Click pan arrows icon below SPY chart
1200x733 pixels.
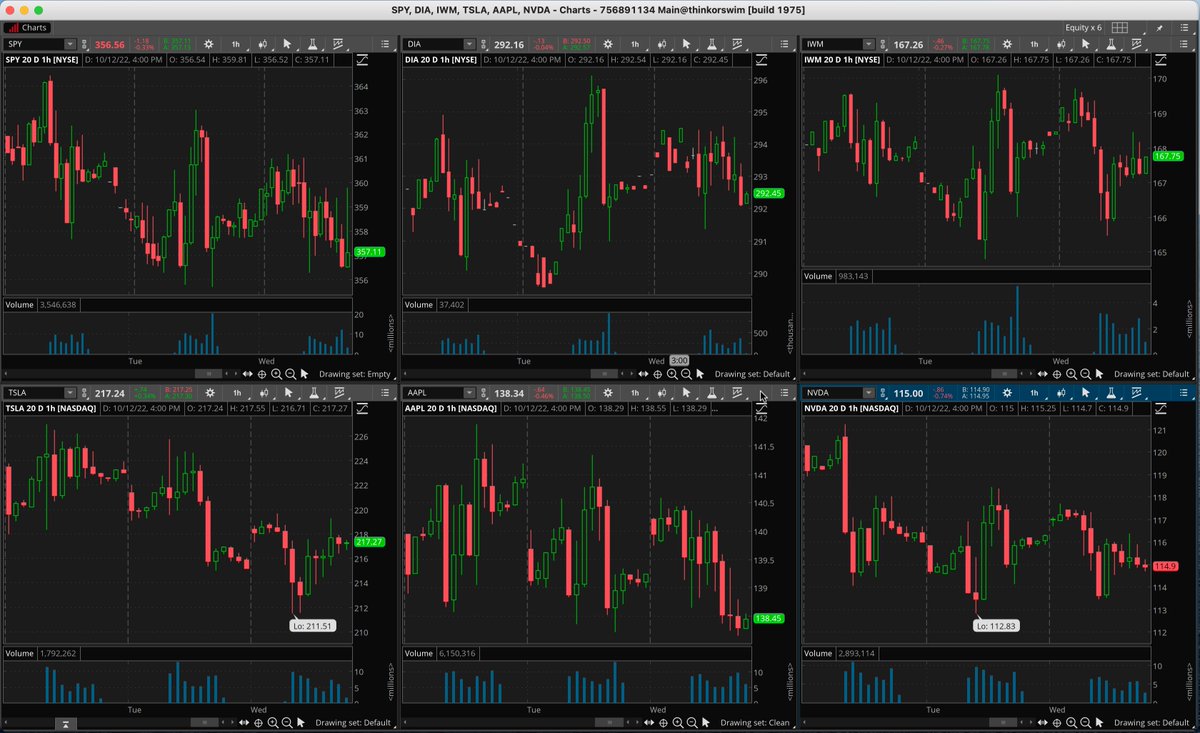coord(248,373)
